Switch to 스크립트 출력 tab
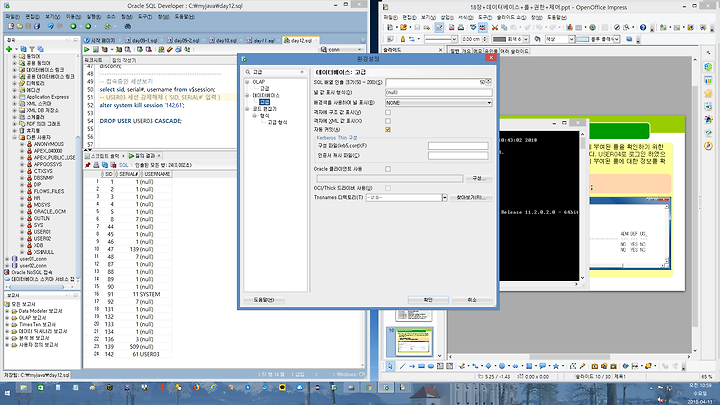720x405 pixels. (104, 156)
